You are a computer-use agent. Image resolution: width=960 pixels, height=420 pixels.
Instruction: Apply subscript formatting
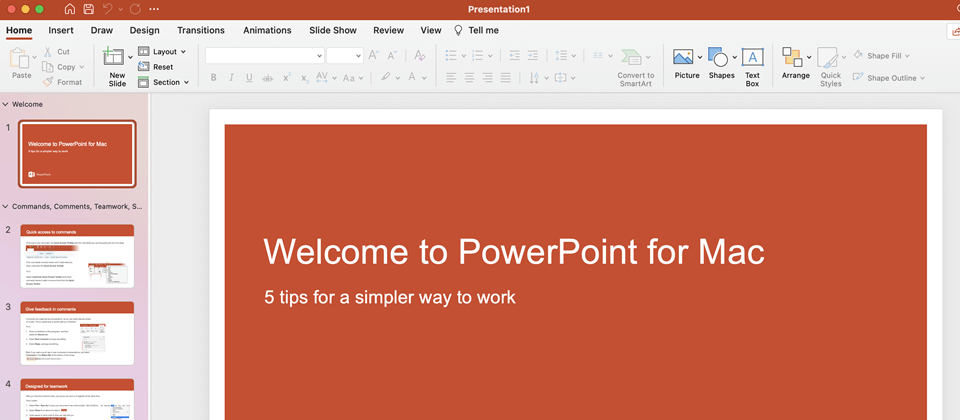click(304, 78)
